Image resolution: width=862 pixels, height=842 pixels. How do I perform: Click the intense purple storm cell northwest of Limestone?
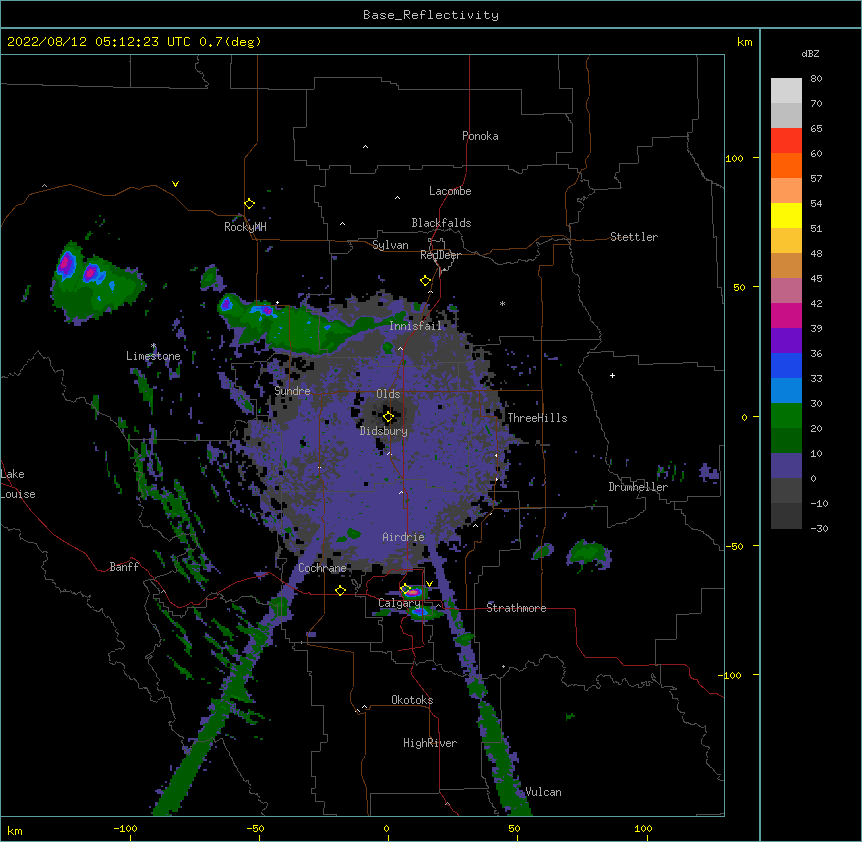click(x=67, y=263)
